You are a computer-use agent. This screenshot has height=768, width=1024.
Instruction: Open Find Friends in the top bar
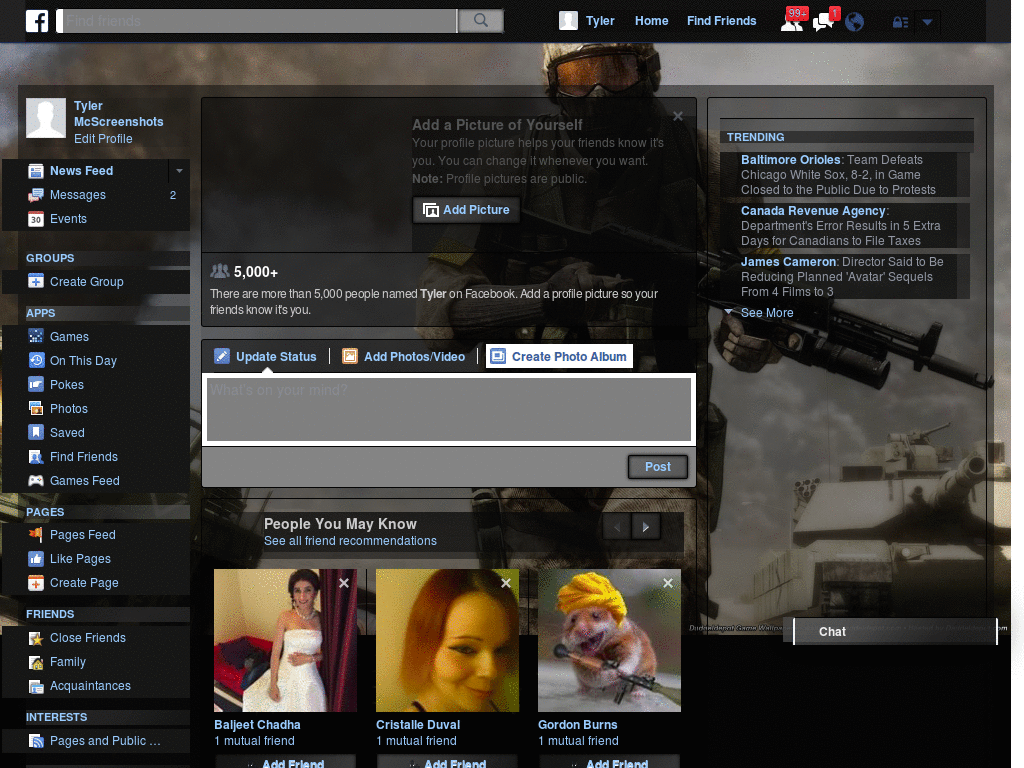721,21
